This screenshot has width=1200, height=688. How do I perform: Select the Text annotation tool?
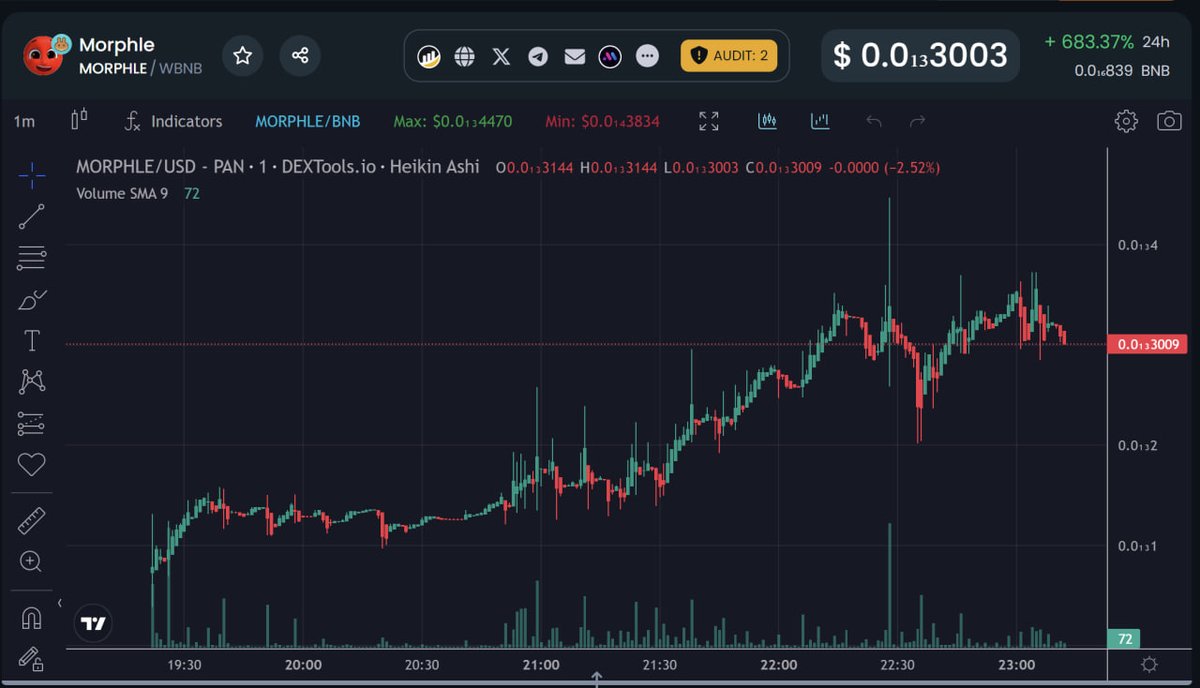click(32, 341)
